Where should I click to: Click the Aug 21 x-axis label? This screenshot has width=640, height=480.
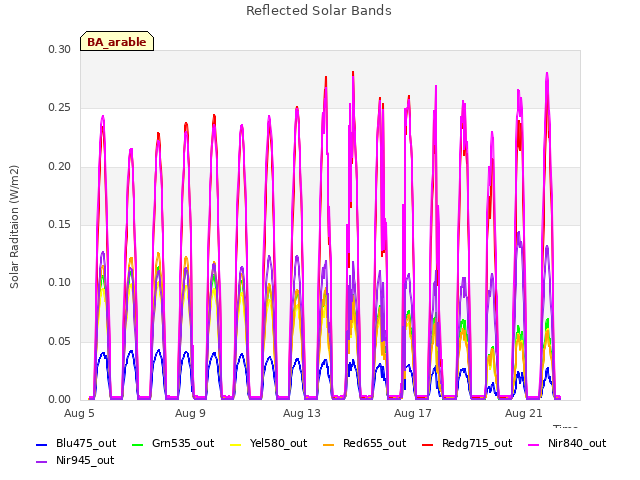(524, 413)
